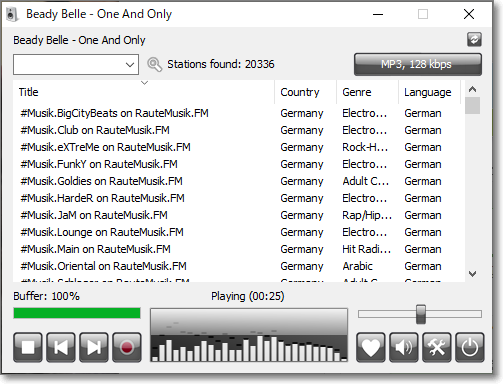The height and width of the screenshot is (384, 503).
Task: Select #Musik.eXTreMe on RauteMusik.FM
Action: pyautogui.click(x=105, y=147)
